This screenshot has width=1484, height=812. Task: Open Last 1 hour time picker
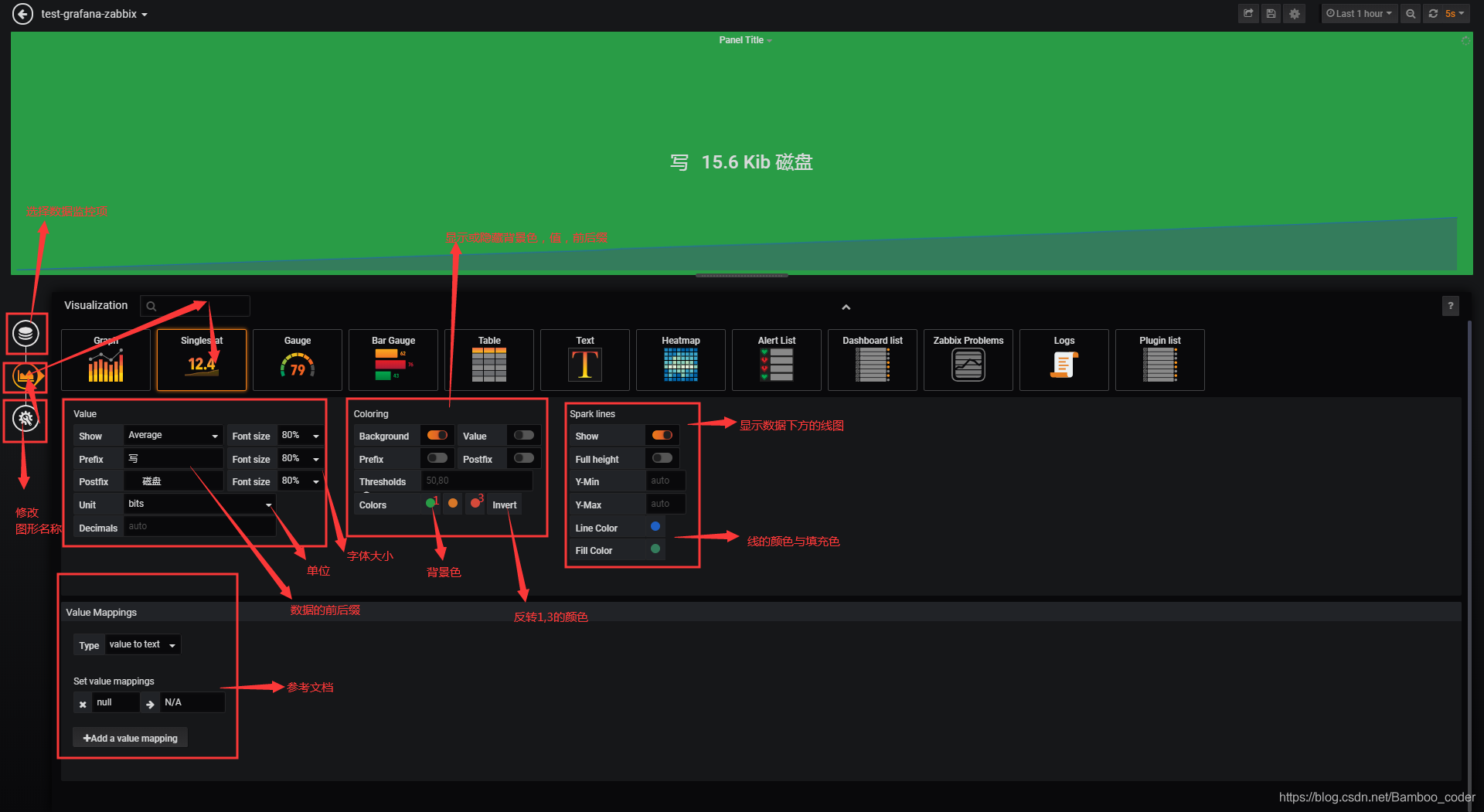coord(1359,14)
